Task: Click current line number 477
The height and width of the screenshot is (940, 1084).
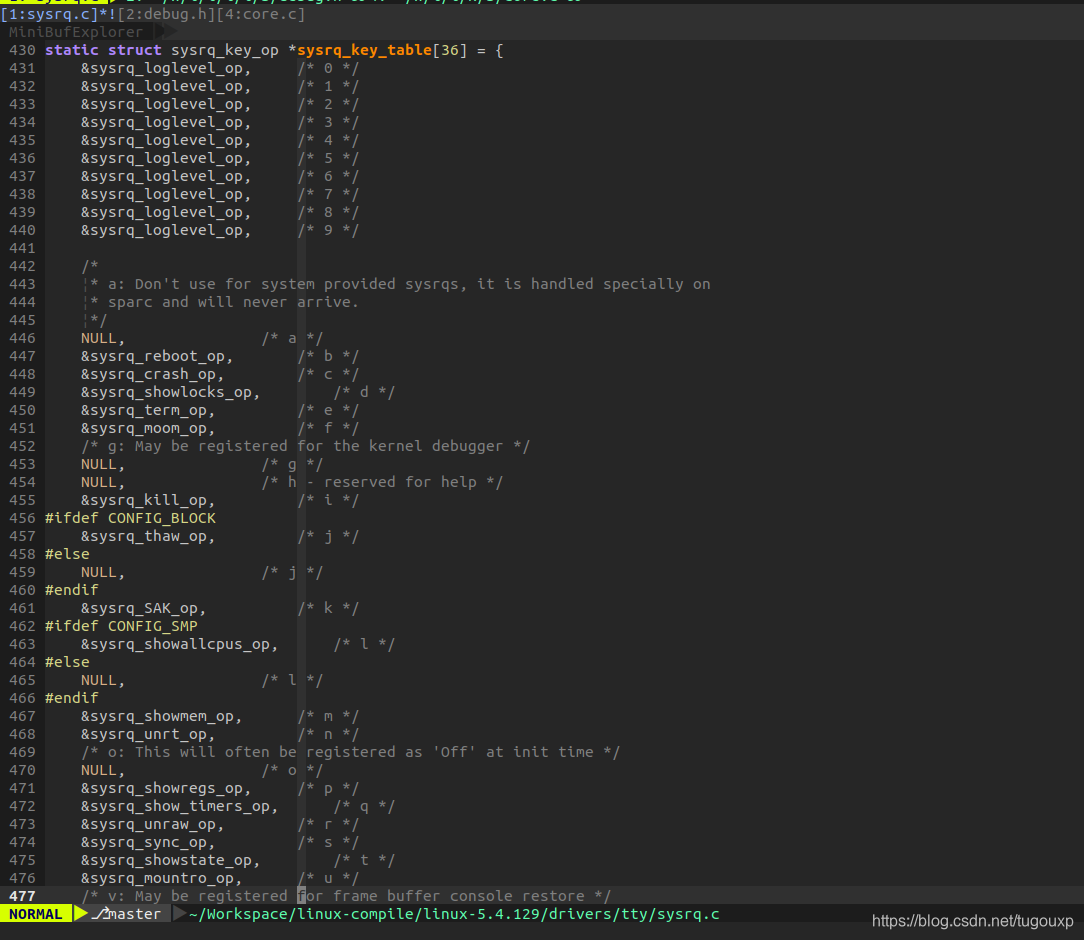Action: (22, 896)
